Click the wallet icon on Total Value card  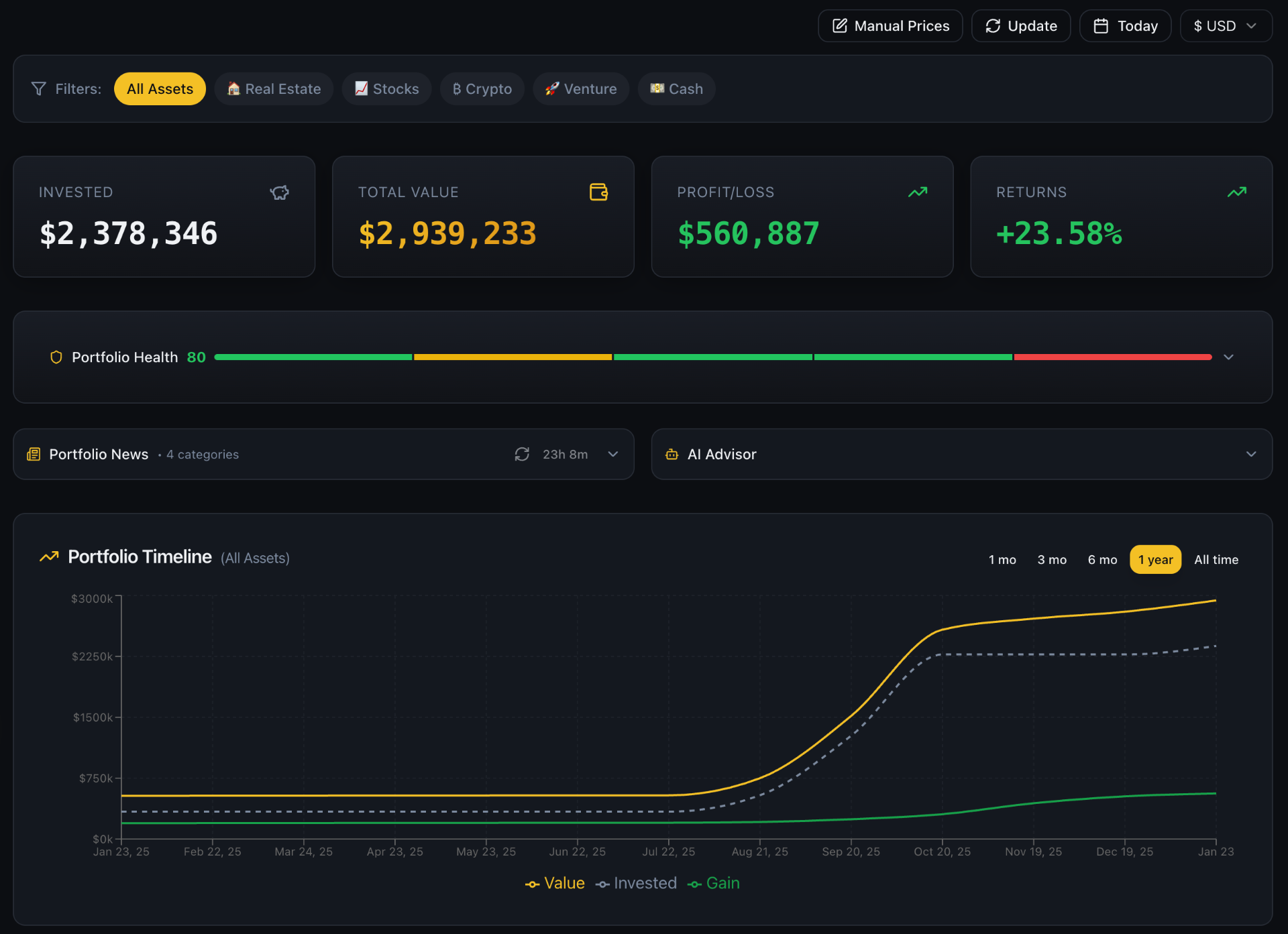click(x=599, y=192)
